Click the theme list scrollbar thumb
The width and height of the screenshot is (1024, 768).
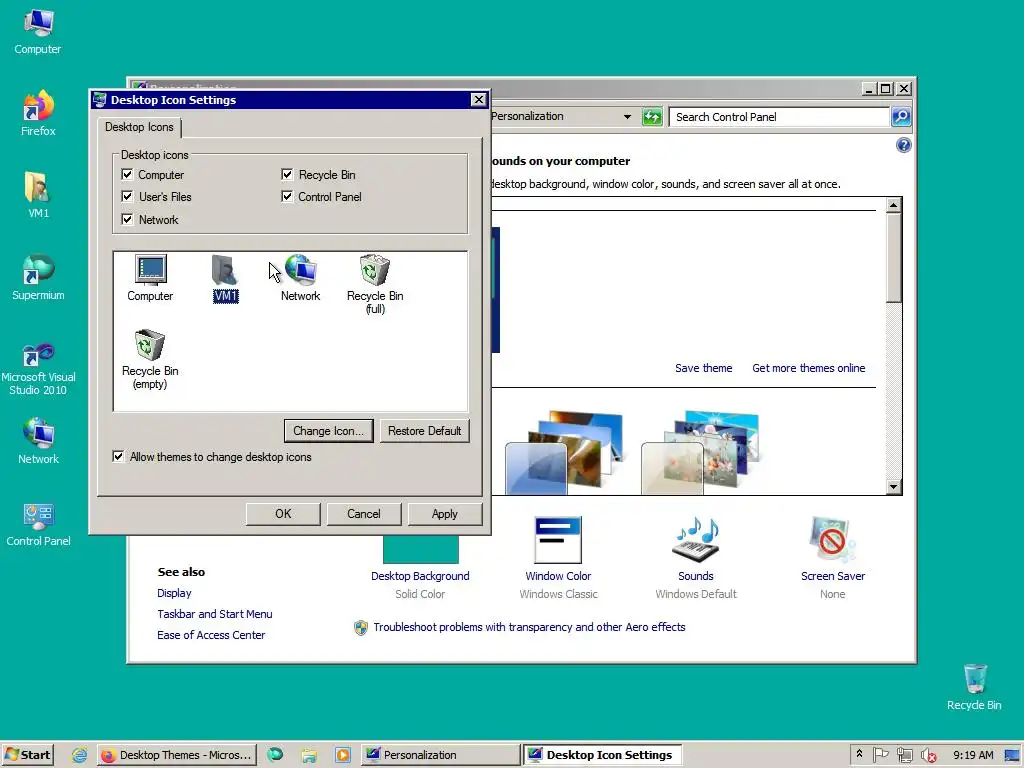coord(893,258)
